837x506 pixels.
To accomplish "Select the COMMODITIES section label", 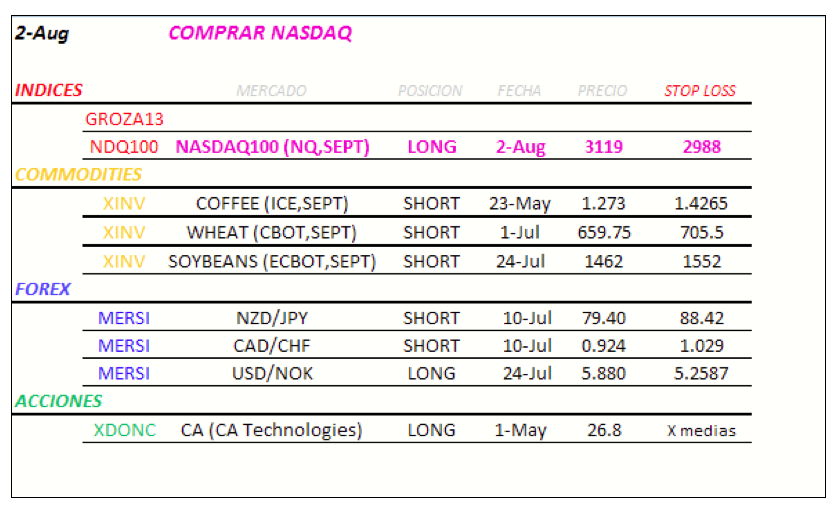I will tap(64, 175).
